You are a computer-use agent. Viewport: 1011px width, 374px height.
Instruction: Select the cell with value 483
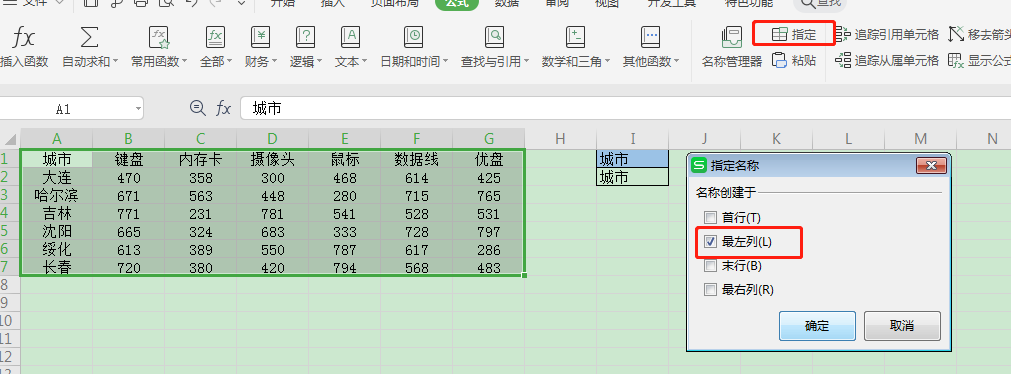pos(489,267)
